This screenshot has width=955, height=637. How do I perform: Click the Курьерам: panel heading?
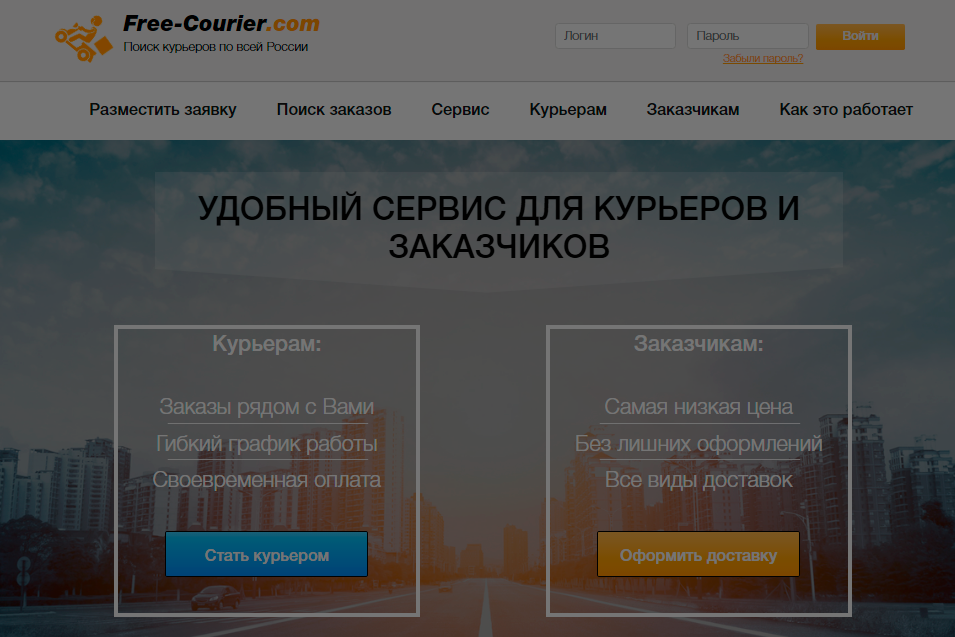(267, 344)
